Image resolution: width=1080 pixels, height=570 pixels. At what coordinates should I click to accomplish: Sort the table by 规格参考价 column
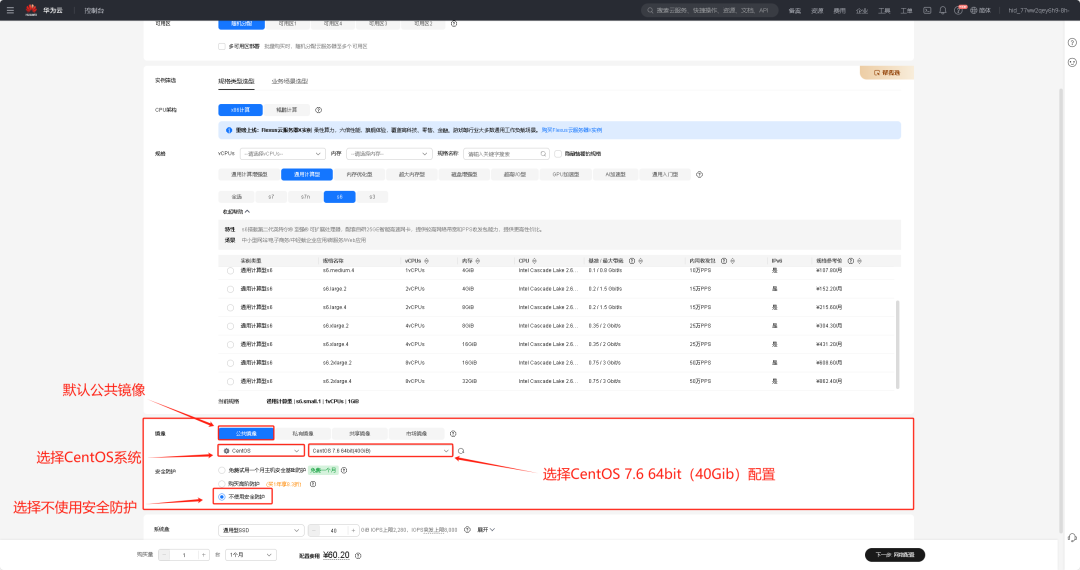click(x=860, y=261)
